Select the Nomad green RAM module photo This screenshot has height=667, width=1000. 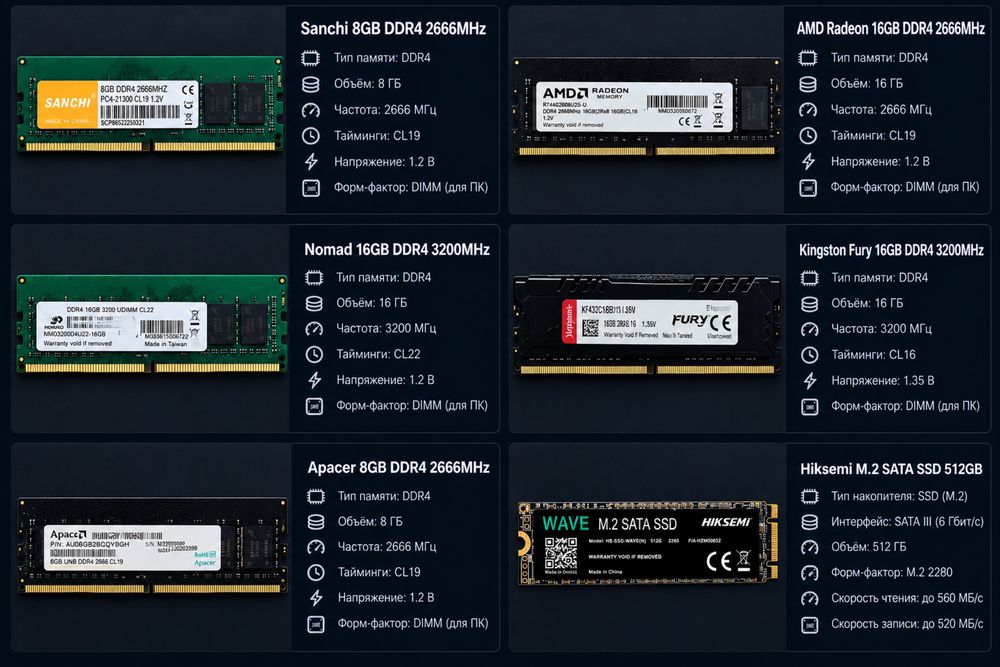(152, 323)
